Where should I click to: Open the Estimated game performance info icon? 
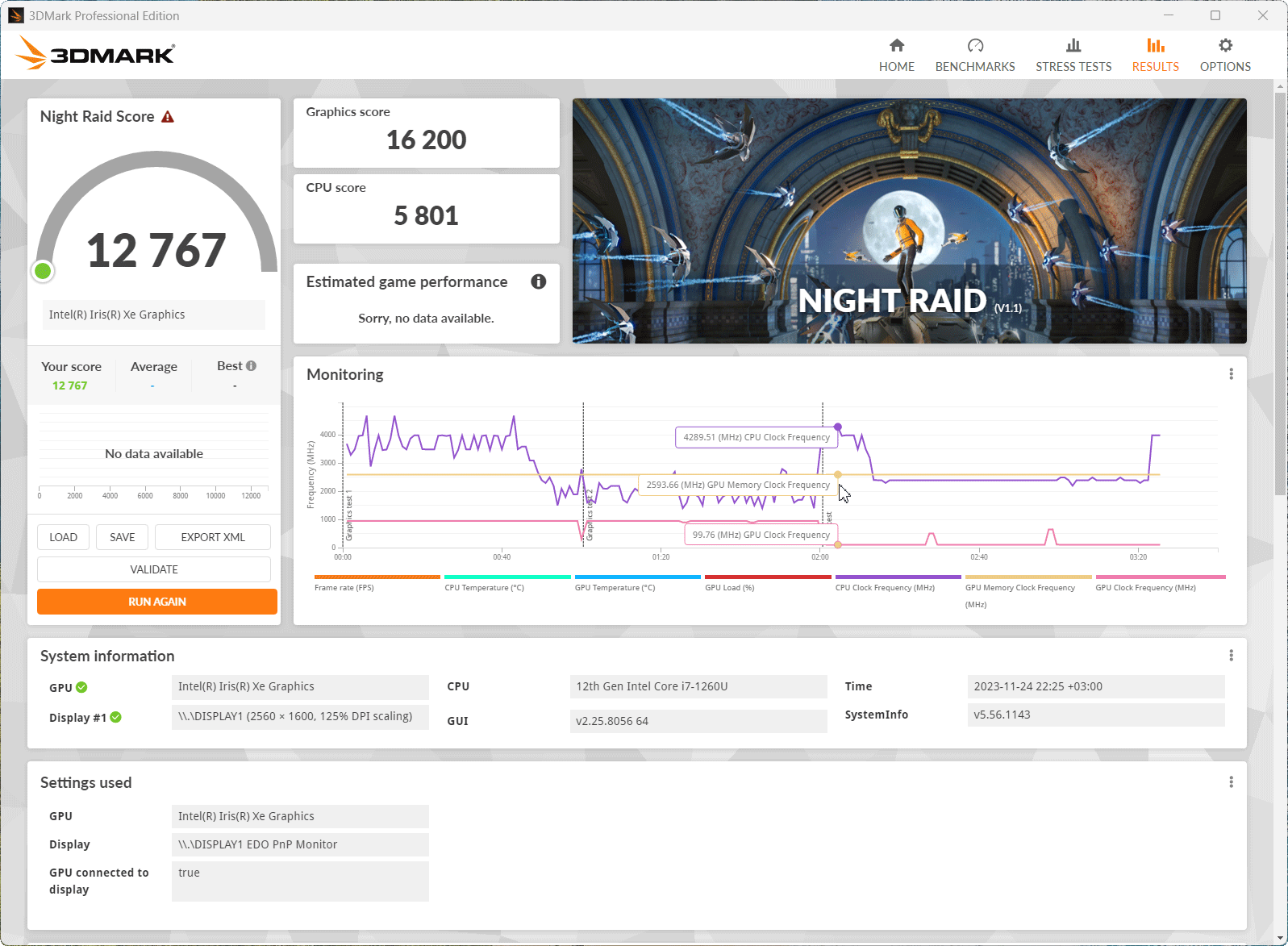click(x=539, y=281)
